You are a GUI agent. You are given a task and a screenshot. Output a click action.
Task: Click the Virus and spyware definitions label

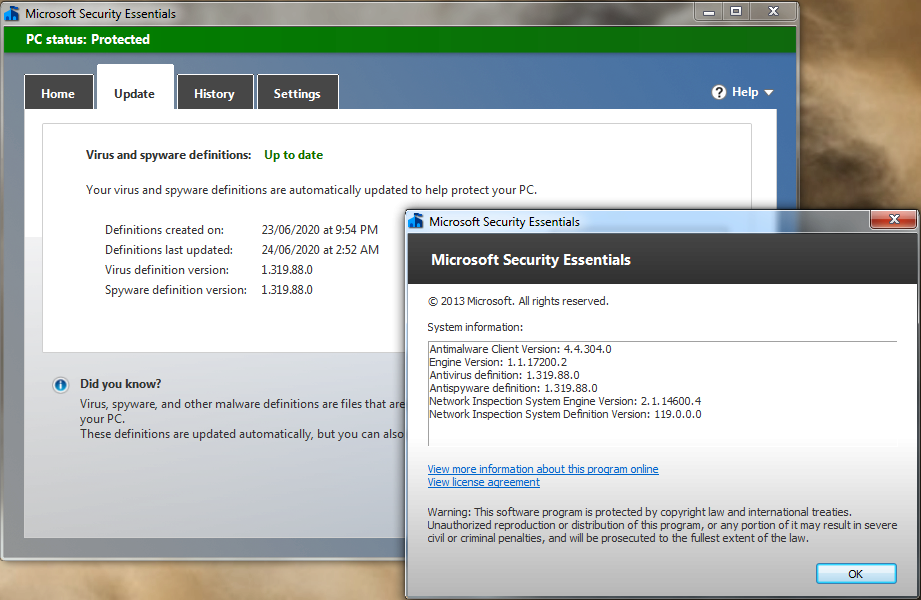(169, 155)
